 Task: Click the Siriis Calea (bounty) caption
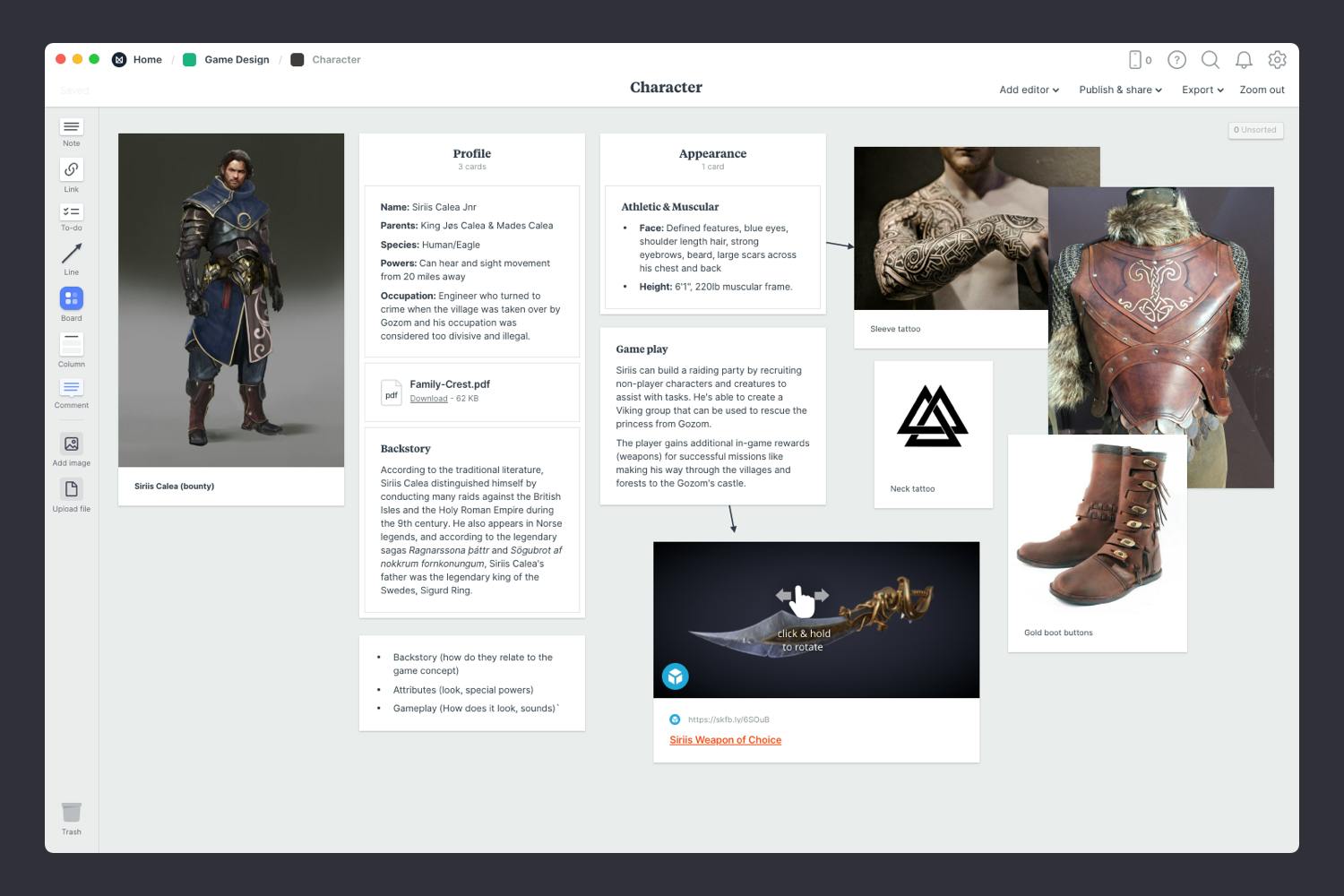(175, 487)
